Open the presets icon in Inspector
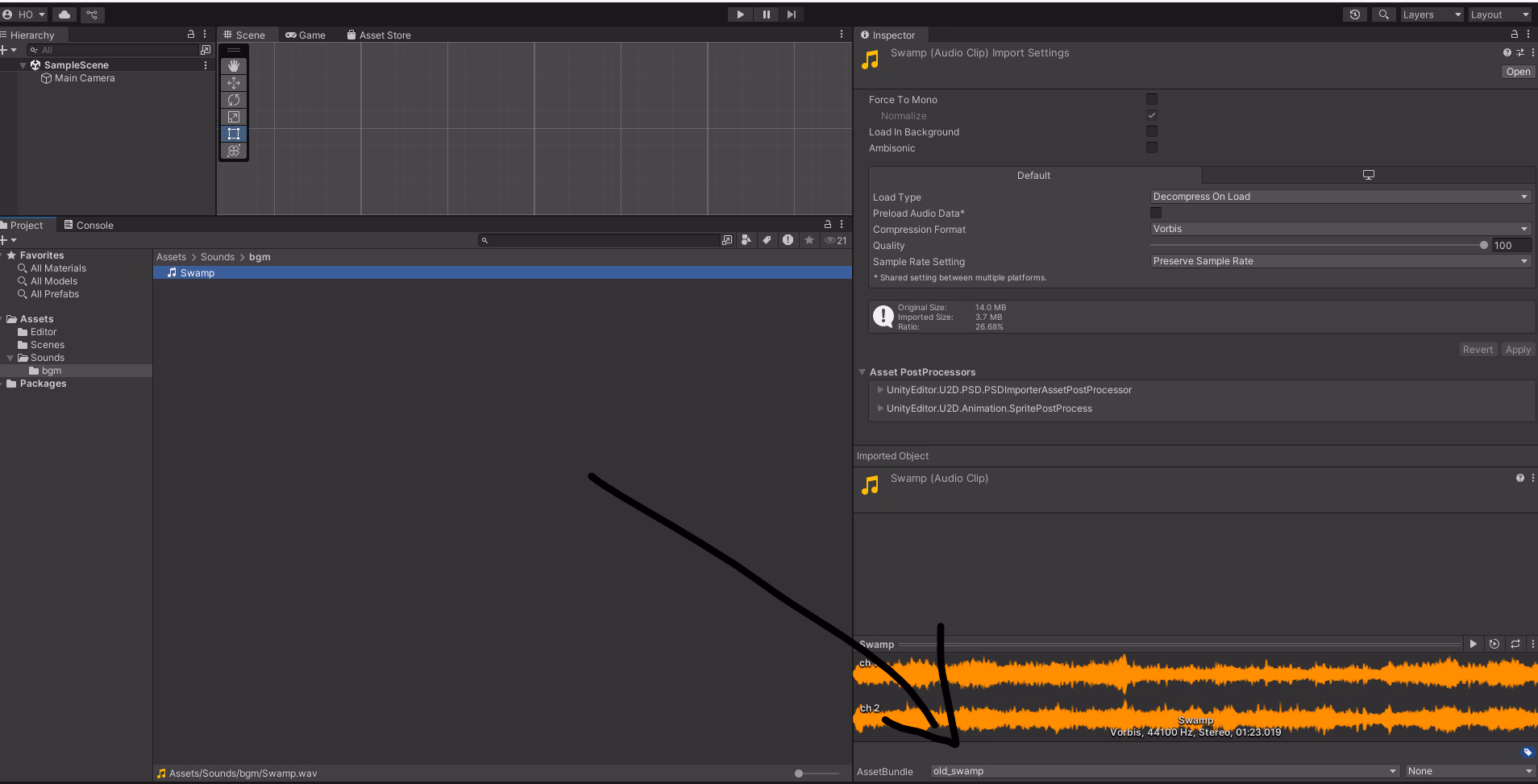 (x=1520, y=52)
